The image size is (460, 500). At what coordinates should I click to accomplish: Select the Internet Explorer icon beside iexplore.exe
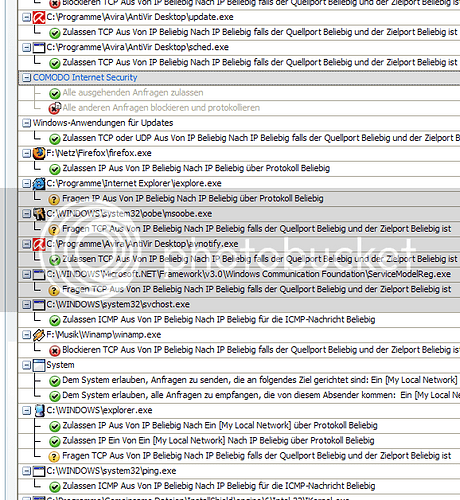(39, 184)
